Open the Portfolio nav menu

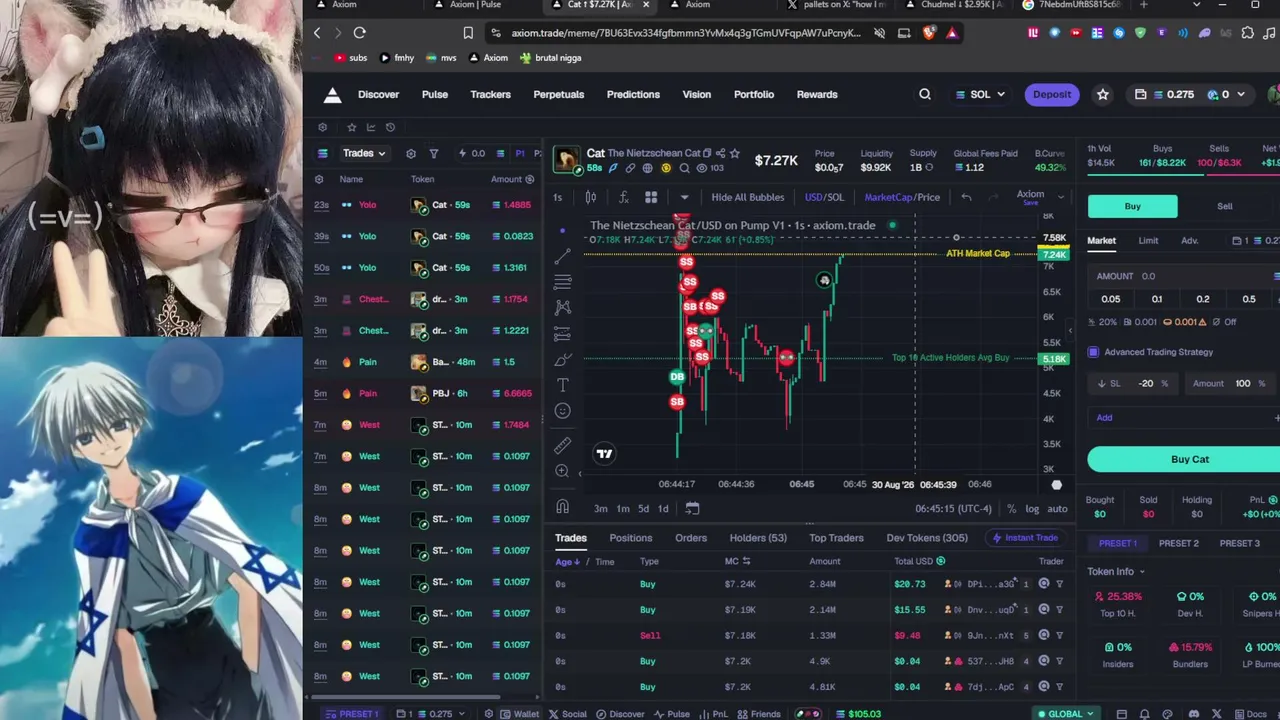[754, 95]
